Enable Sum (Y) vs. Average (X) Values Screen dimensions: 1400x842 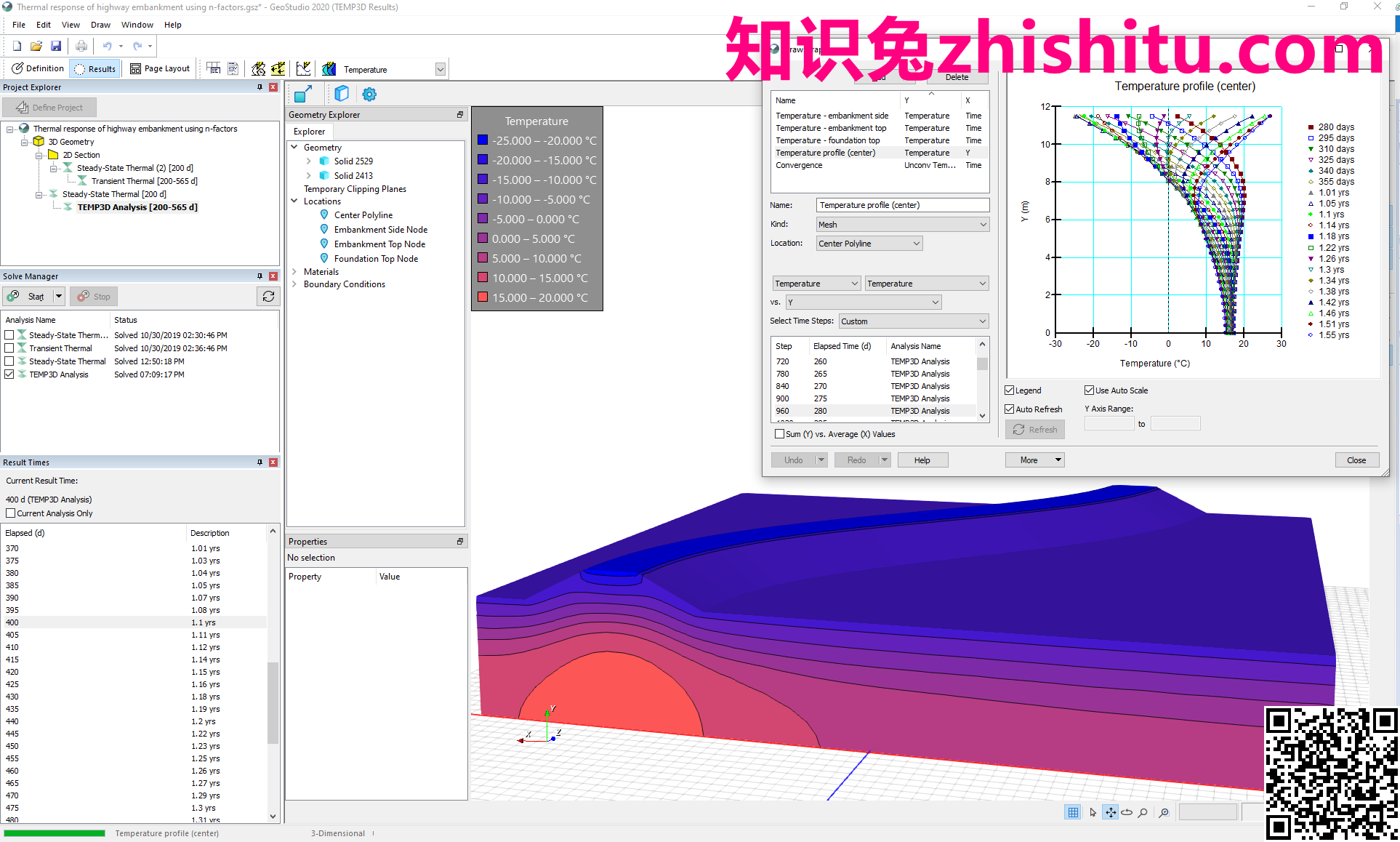coord(780,434)
